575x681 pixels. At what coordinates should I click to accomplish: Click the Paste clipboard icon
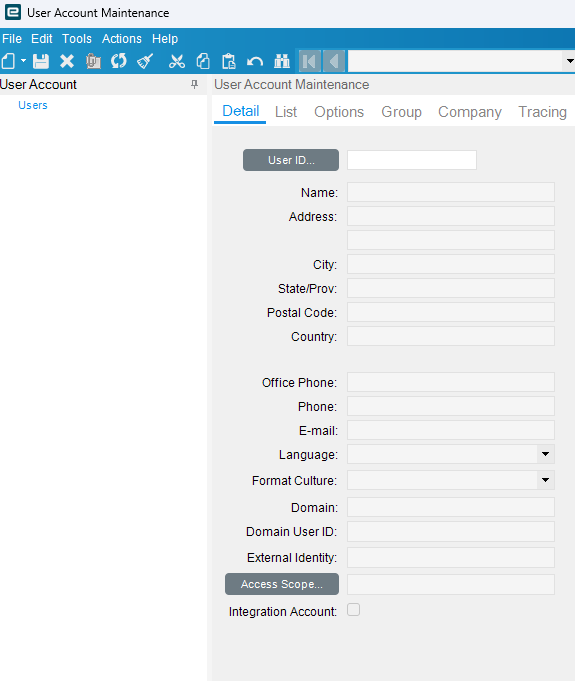[x=228, y=61]
